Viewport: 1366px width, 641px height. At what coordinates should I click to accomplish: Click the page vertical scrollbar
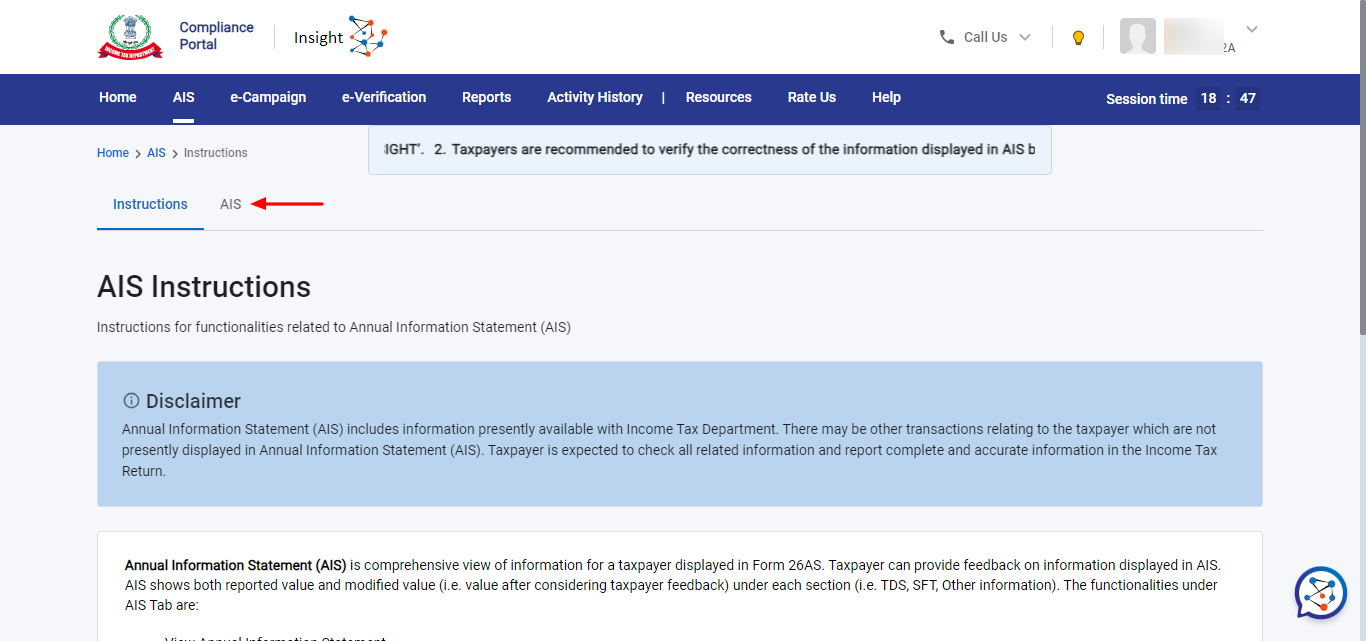1360,200
